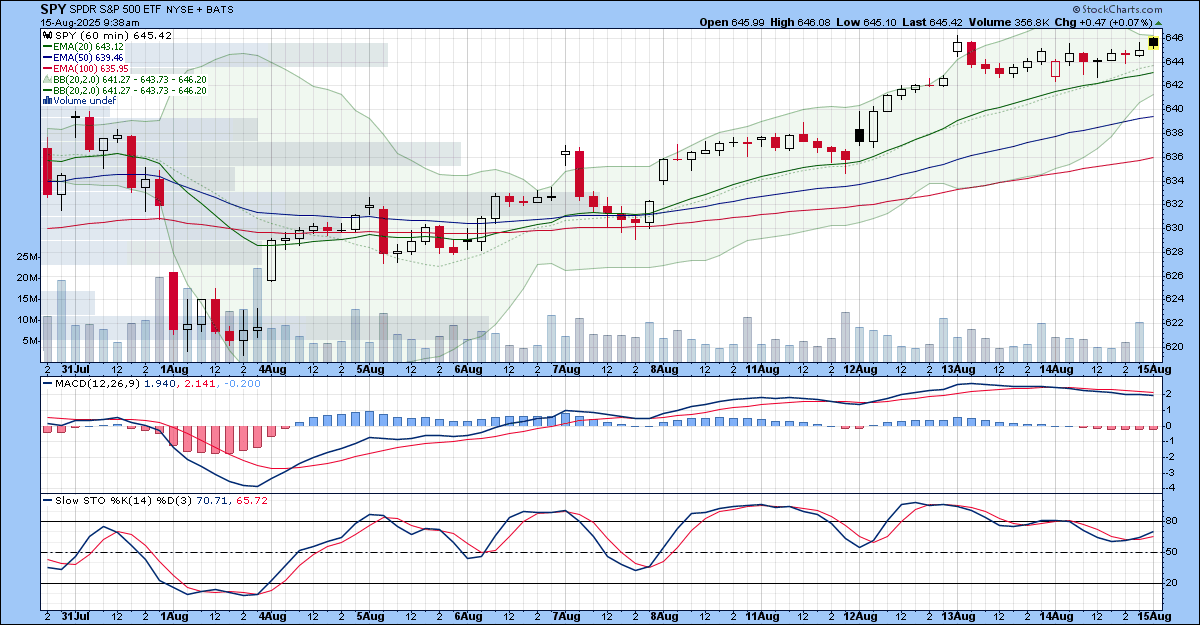The image size is (1200, 625).
Task: Click the Volume 356.8K readout
Action: pyautogui.click(x=1007, y=21)
